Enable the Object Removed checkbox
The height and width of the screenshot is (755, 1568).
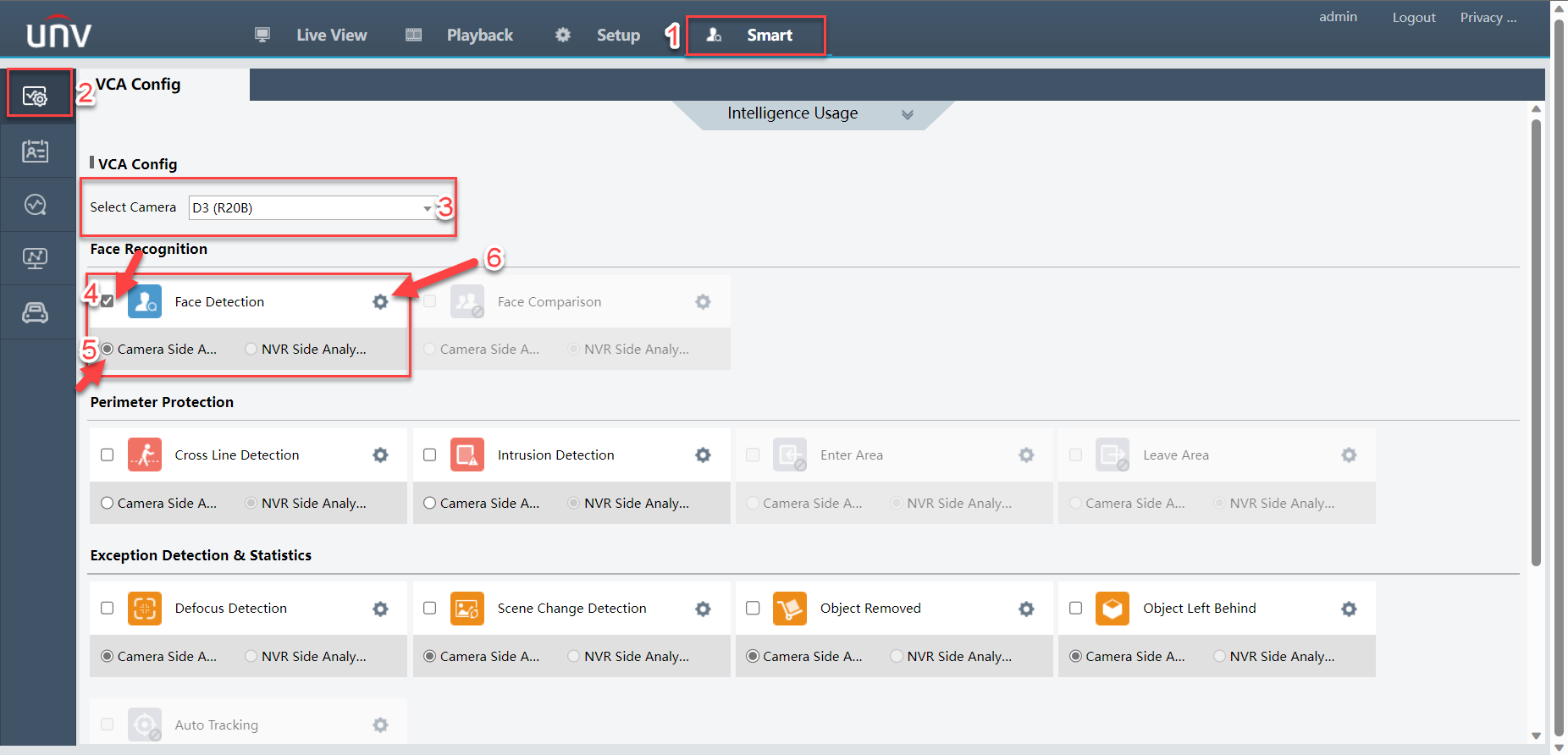pyautogui.click(x=753, y=609)
